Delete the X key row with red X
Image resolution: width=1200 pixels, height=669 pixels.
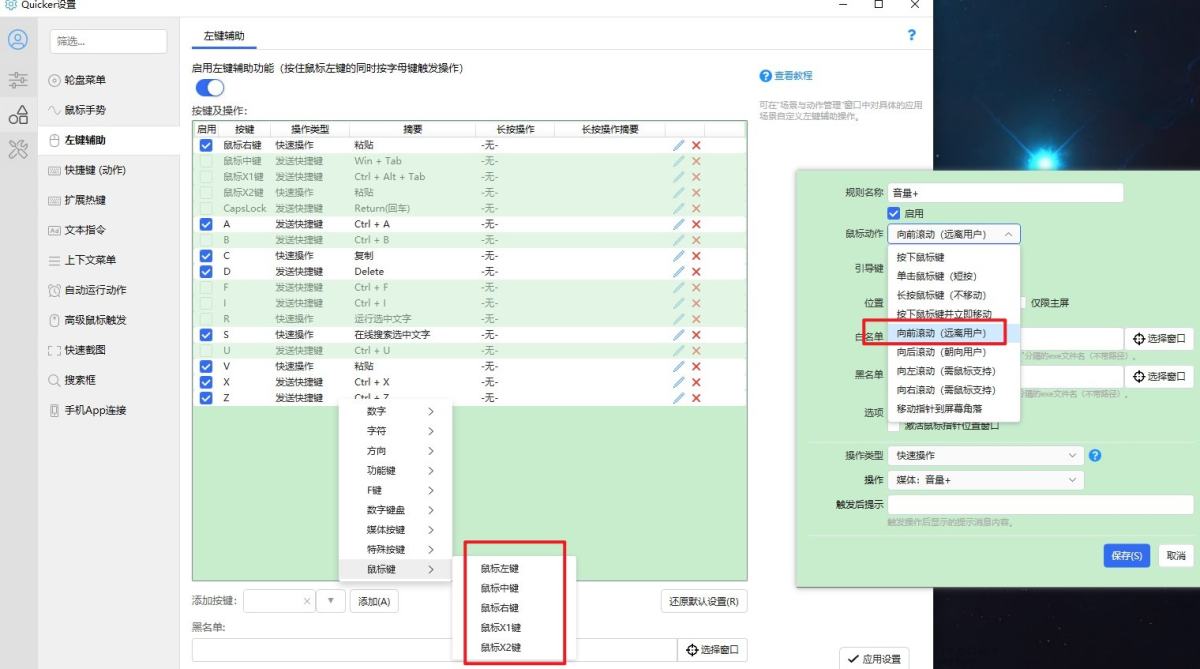[696, 382]
